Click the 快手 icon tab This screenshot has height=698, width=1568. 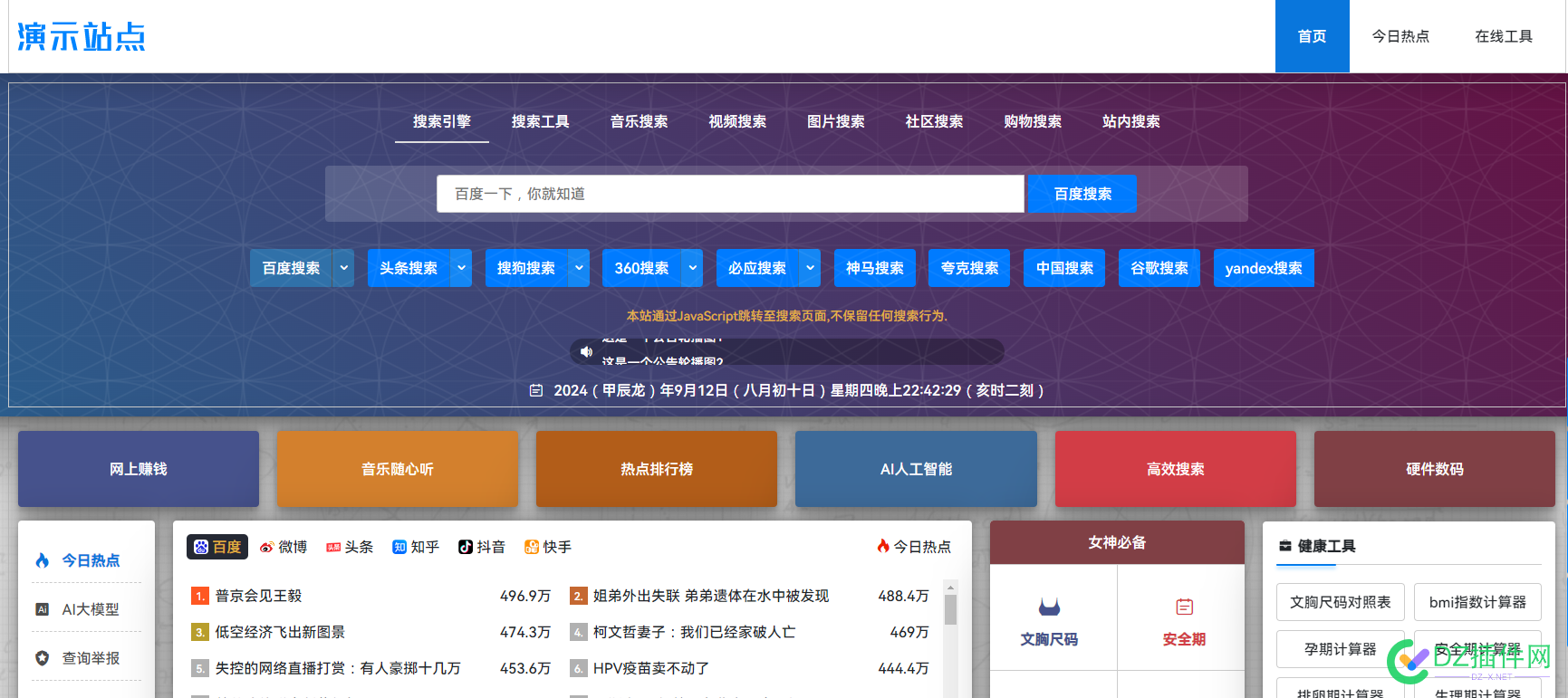pyautogui.click(x=548, y=547)
